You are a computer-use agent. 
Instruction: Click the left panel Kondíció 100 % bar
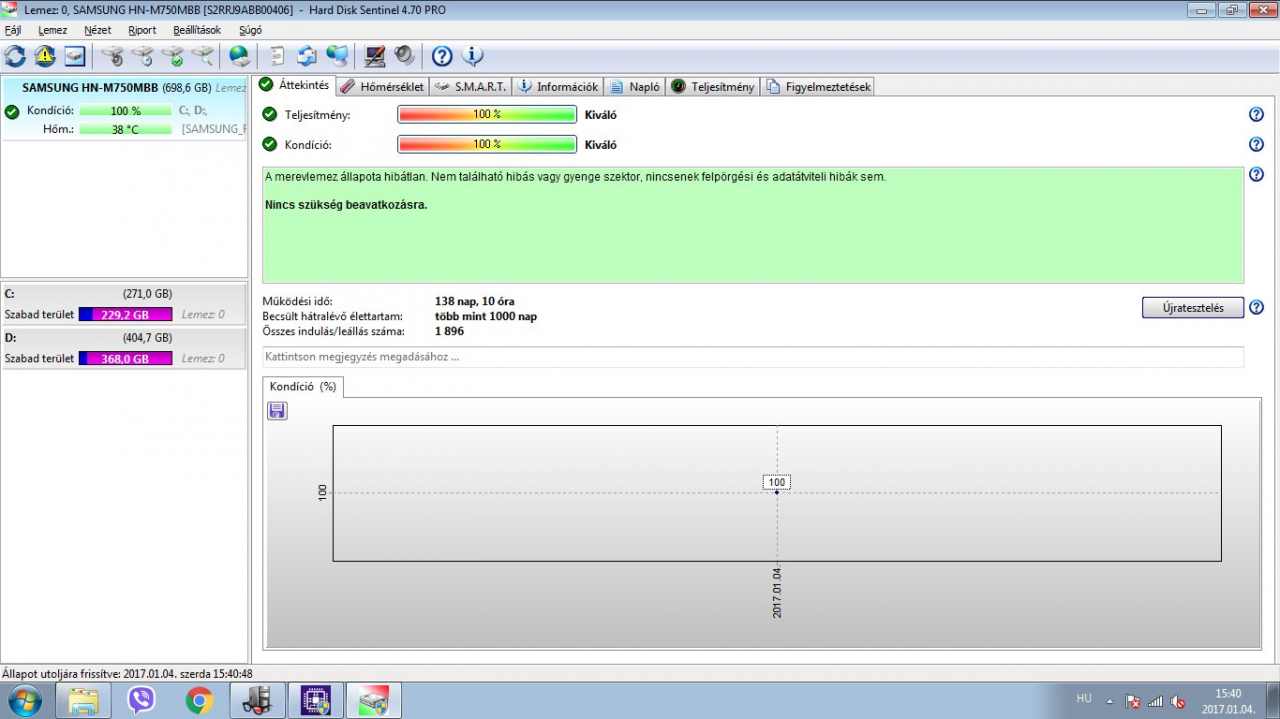125,111
